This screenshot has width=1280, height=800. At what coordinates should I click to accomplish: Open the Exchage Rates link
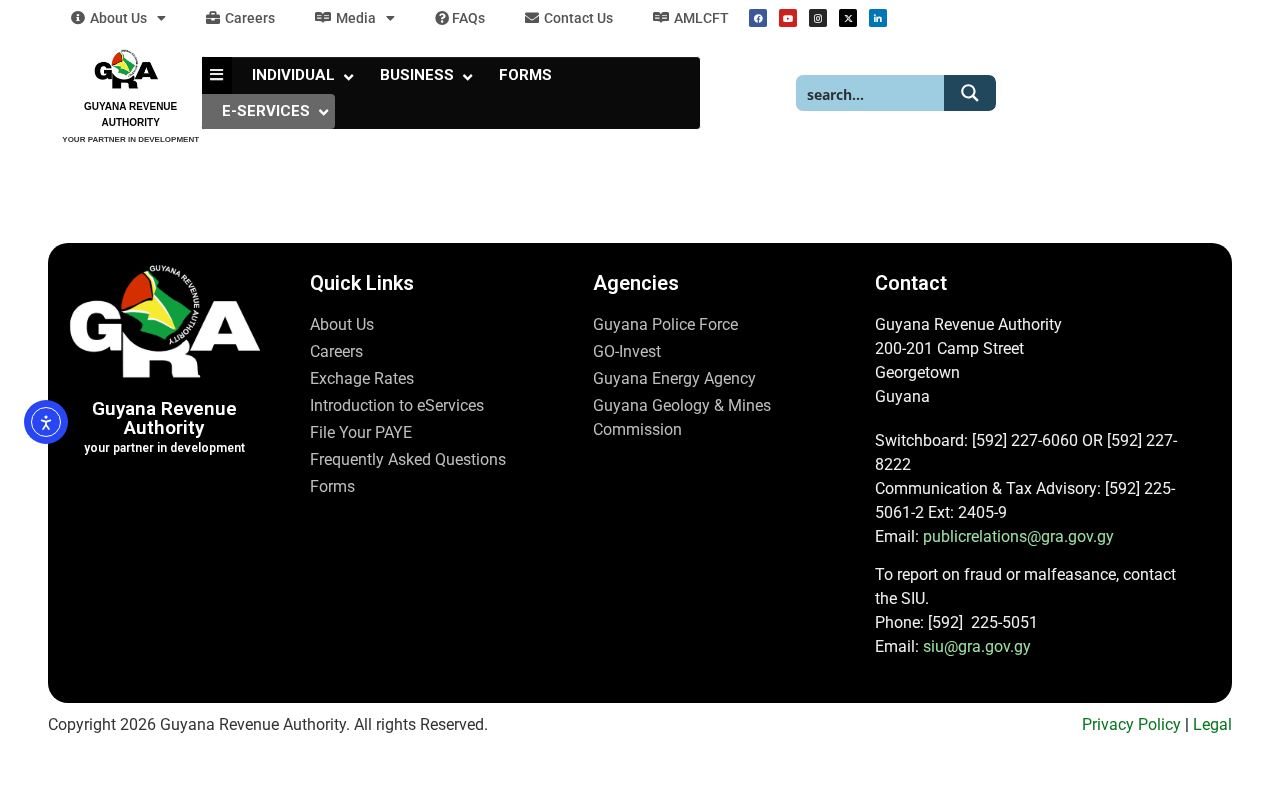362,379
